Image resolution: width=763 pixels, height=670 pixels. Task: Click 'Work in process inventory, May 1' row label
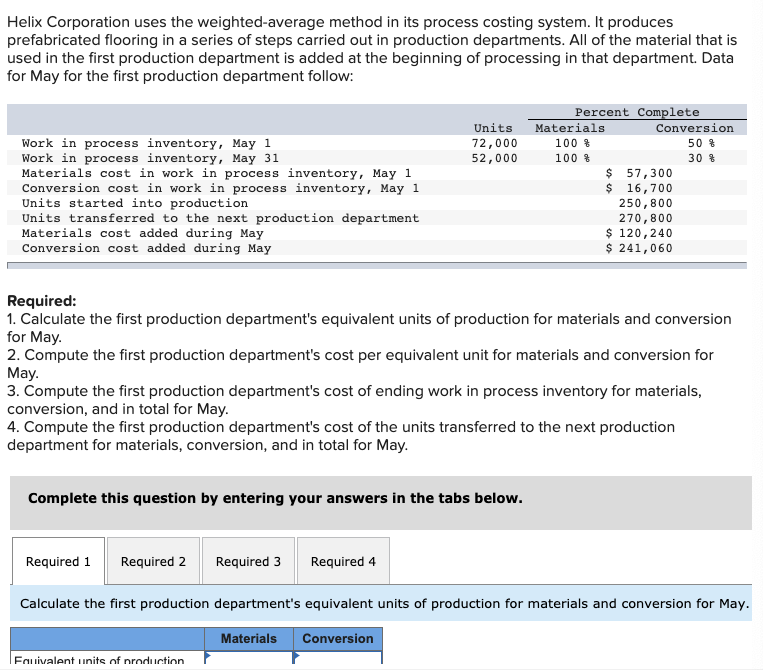point(146,143)
